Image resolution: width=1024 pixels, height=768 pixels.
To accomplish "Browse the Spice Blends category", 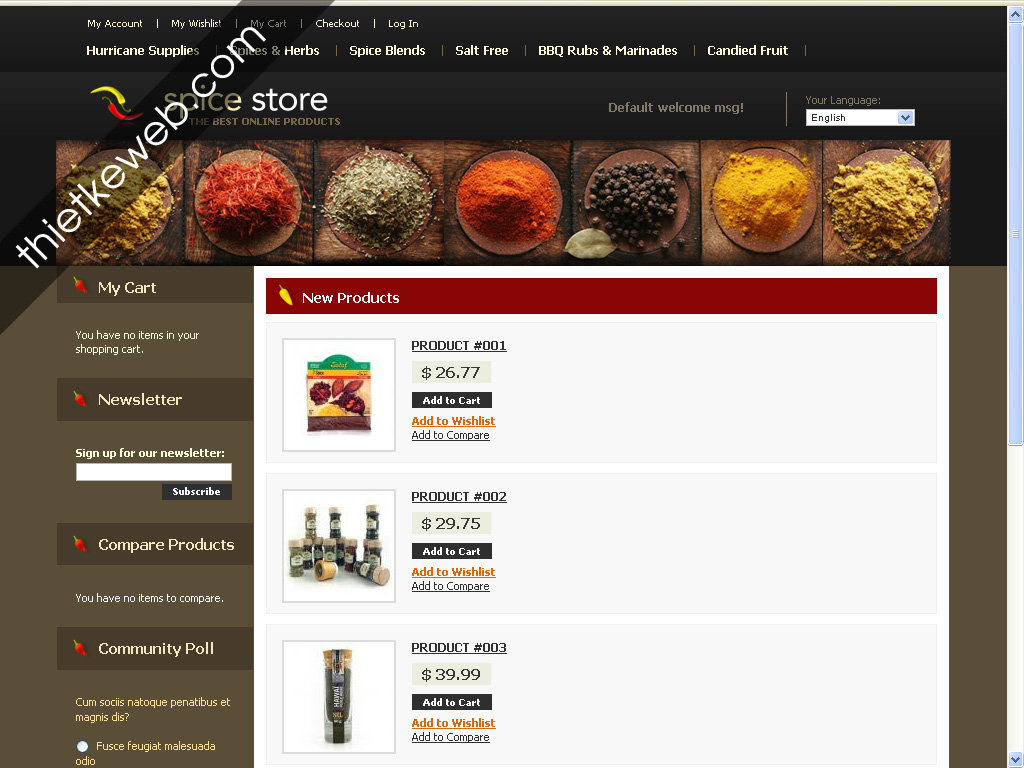I will coord(387,50).
